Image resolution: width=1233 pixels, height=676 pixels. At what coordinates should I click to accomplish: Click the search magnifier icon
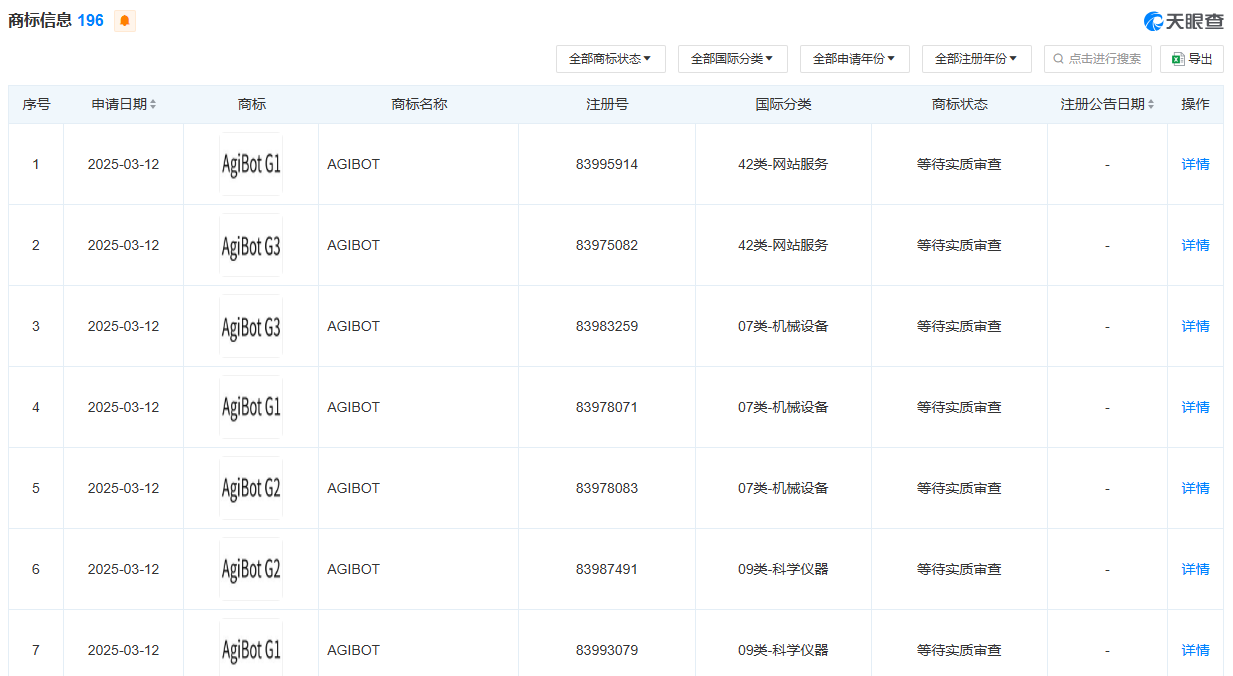pyautogui.click(x=1059, y=59)
